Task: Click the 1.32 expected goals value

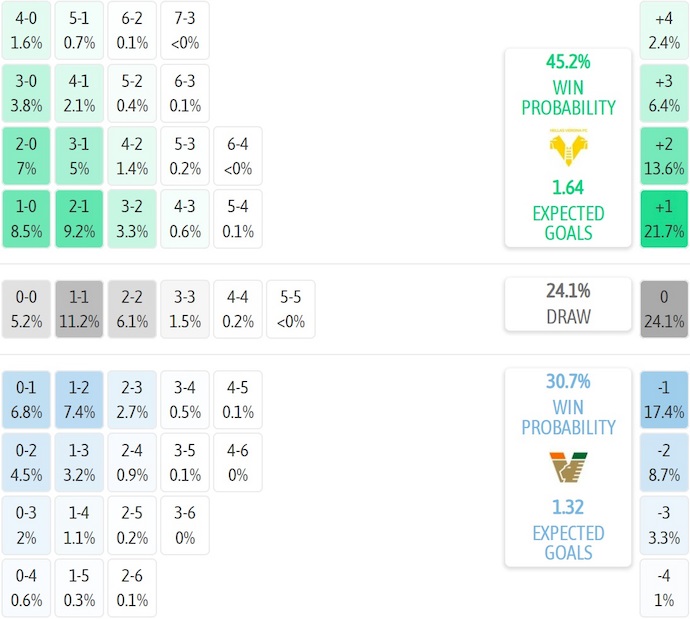Action: 567,507
